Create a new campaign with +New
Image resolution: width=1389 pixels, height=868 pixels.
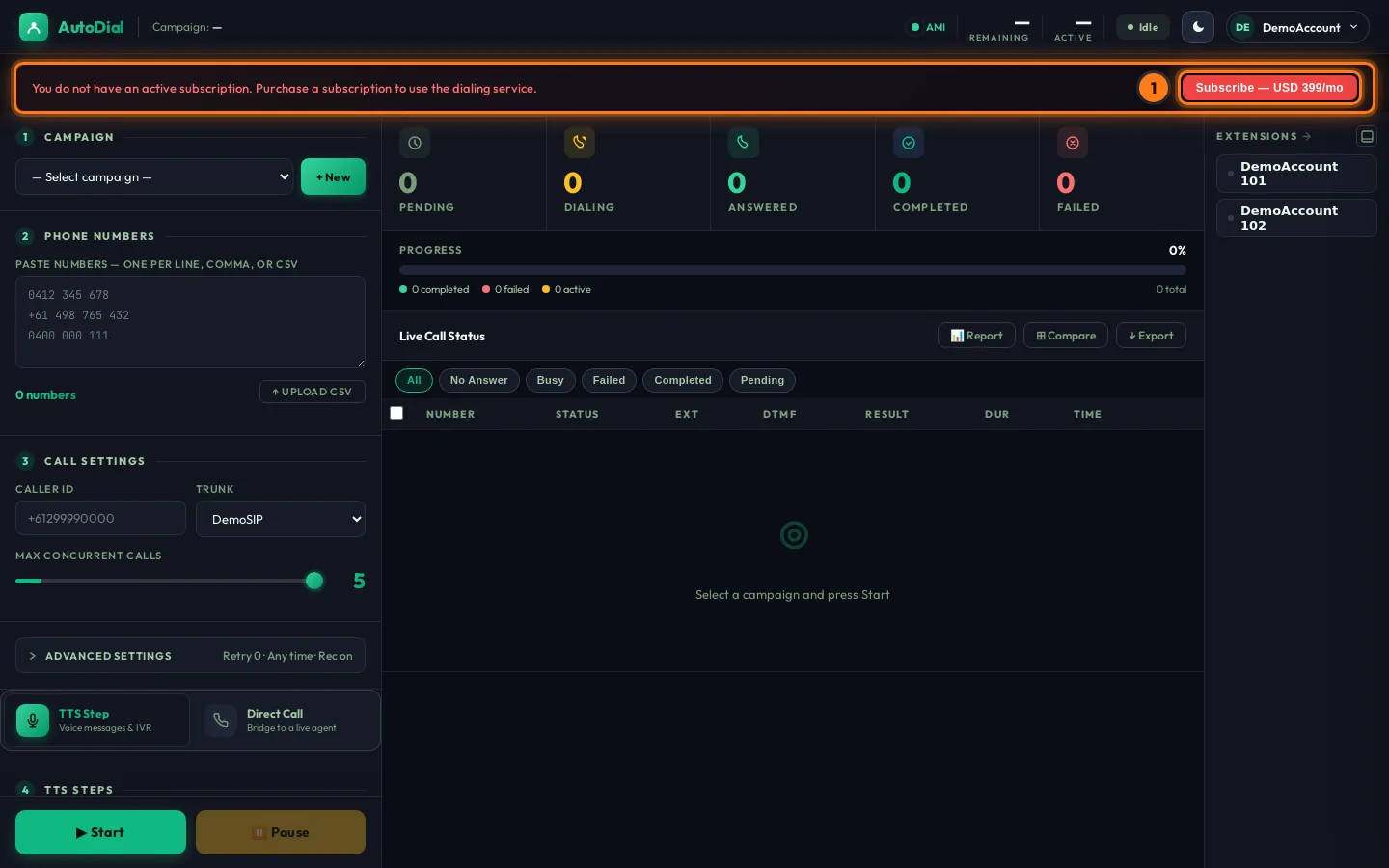[x=333, y=176]
